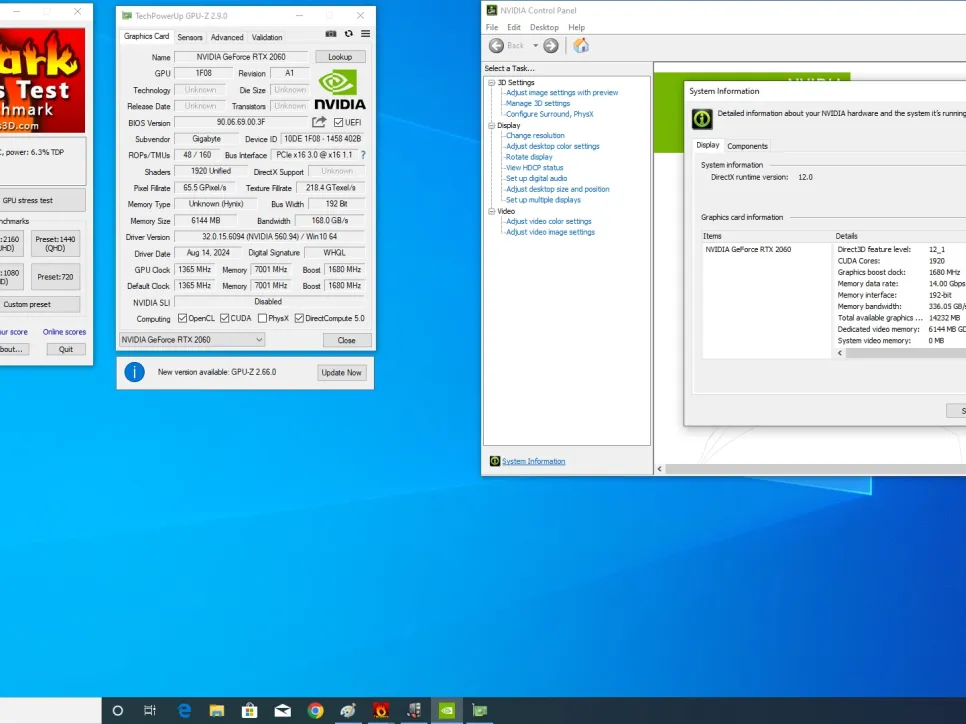Click the blue info icon in update notice
The width and height of the screenshot is (966, 724).
134,372
